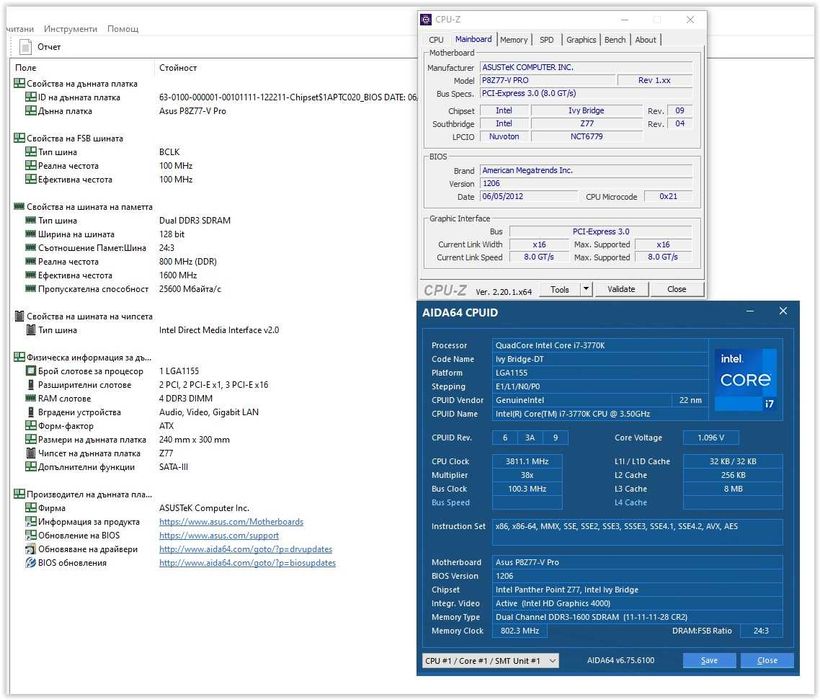Viewport: 820px width, 700px height.
Task: Click the motherboard chipset row icon
Action: click(31, 453)
